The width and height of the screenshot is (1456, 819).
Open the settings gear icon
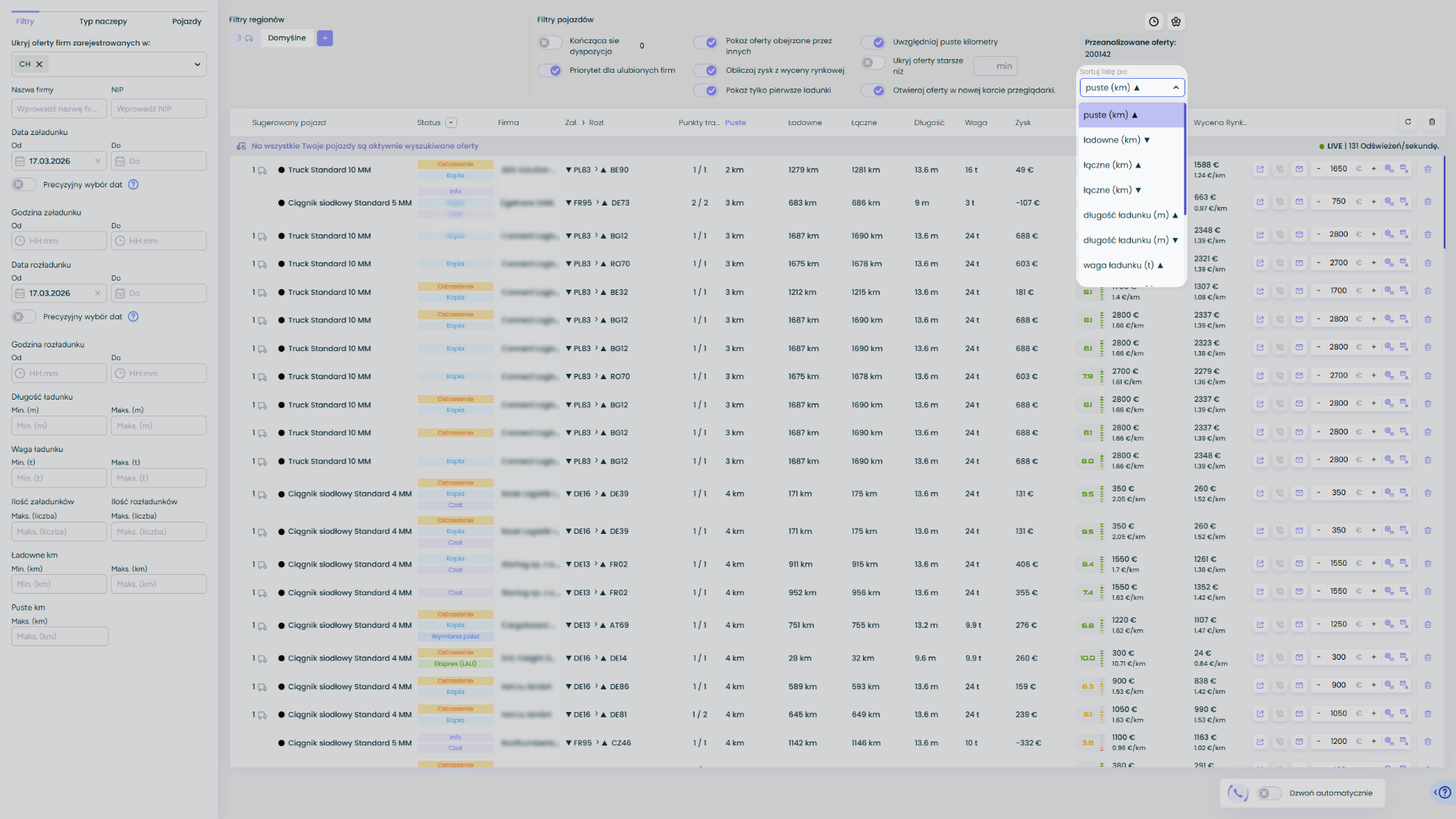click(x=1176, y=22)
